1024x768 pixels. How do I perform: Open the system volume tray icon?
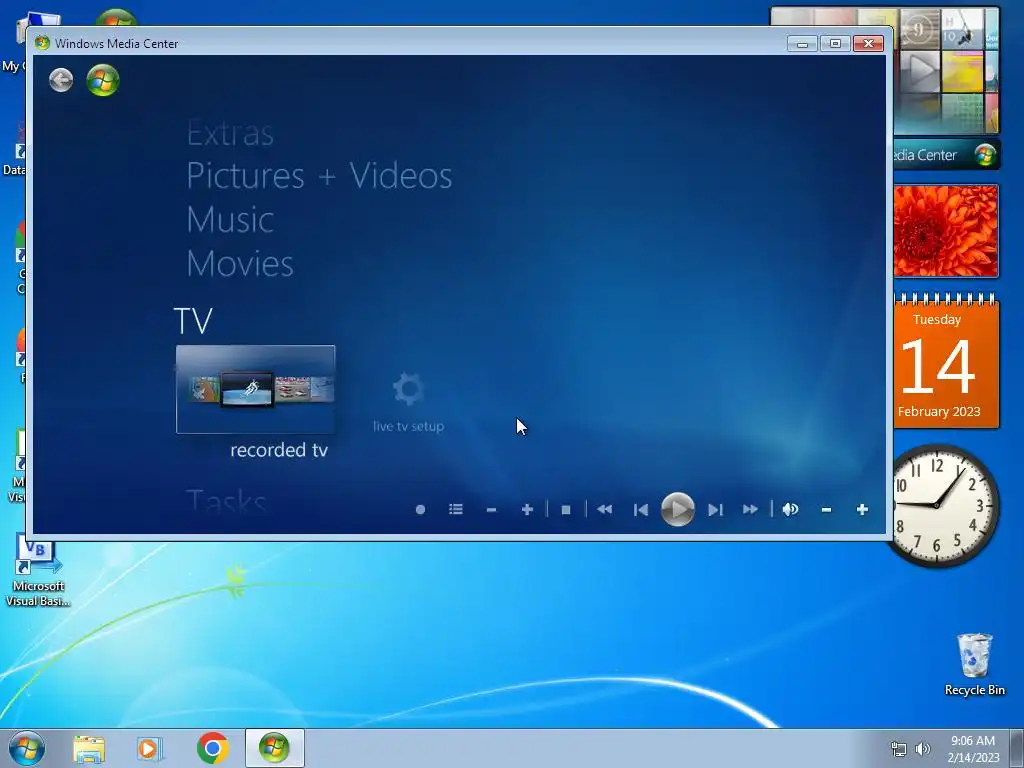[x=923, y=749]
